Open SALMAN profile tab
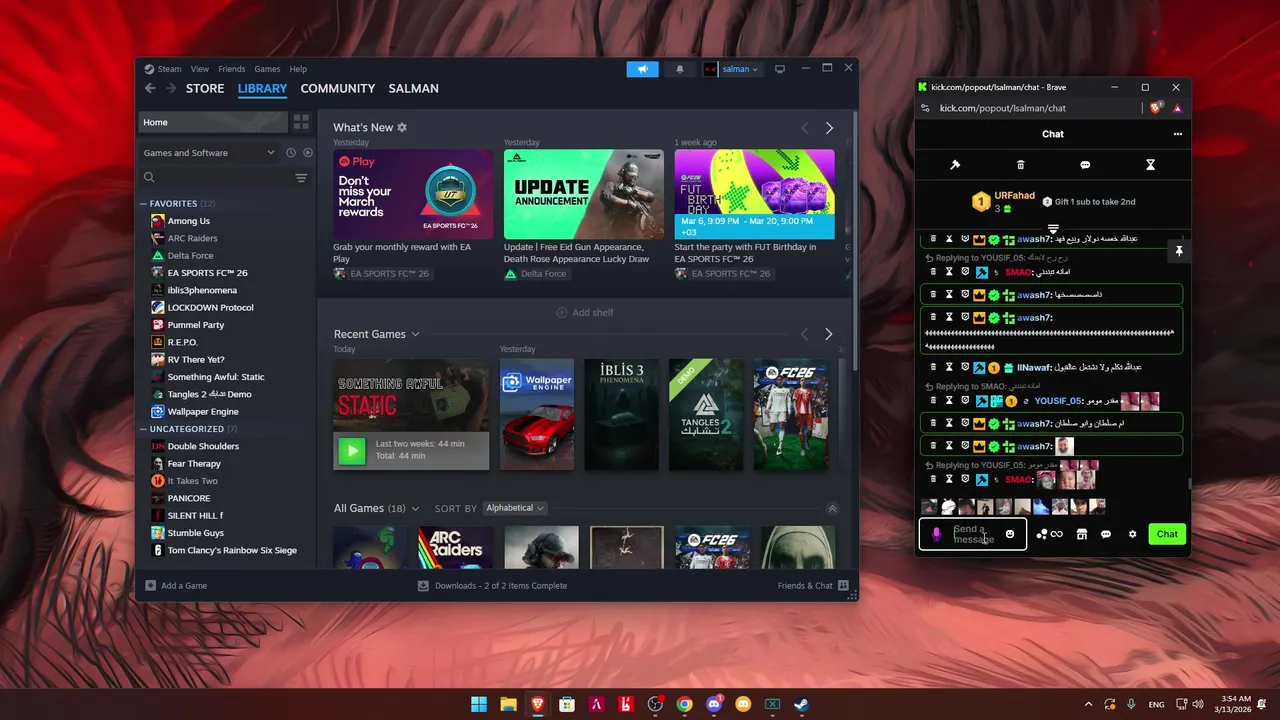The image size is (1280, 720). tap(413, 88)
